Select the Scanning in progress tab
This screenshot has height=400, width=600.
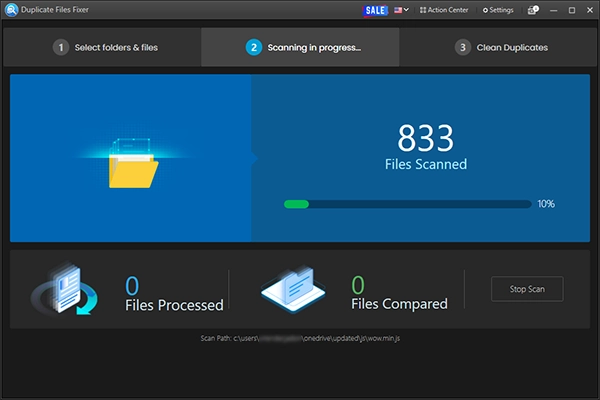pos(300,47)
